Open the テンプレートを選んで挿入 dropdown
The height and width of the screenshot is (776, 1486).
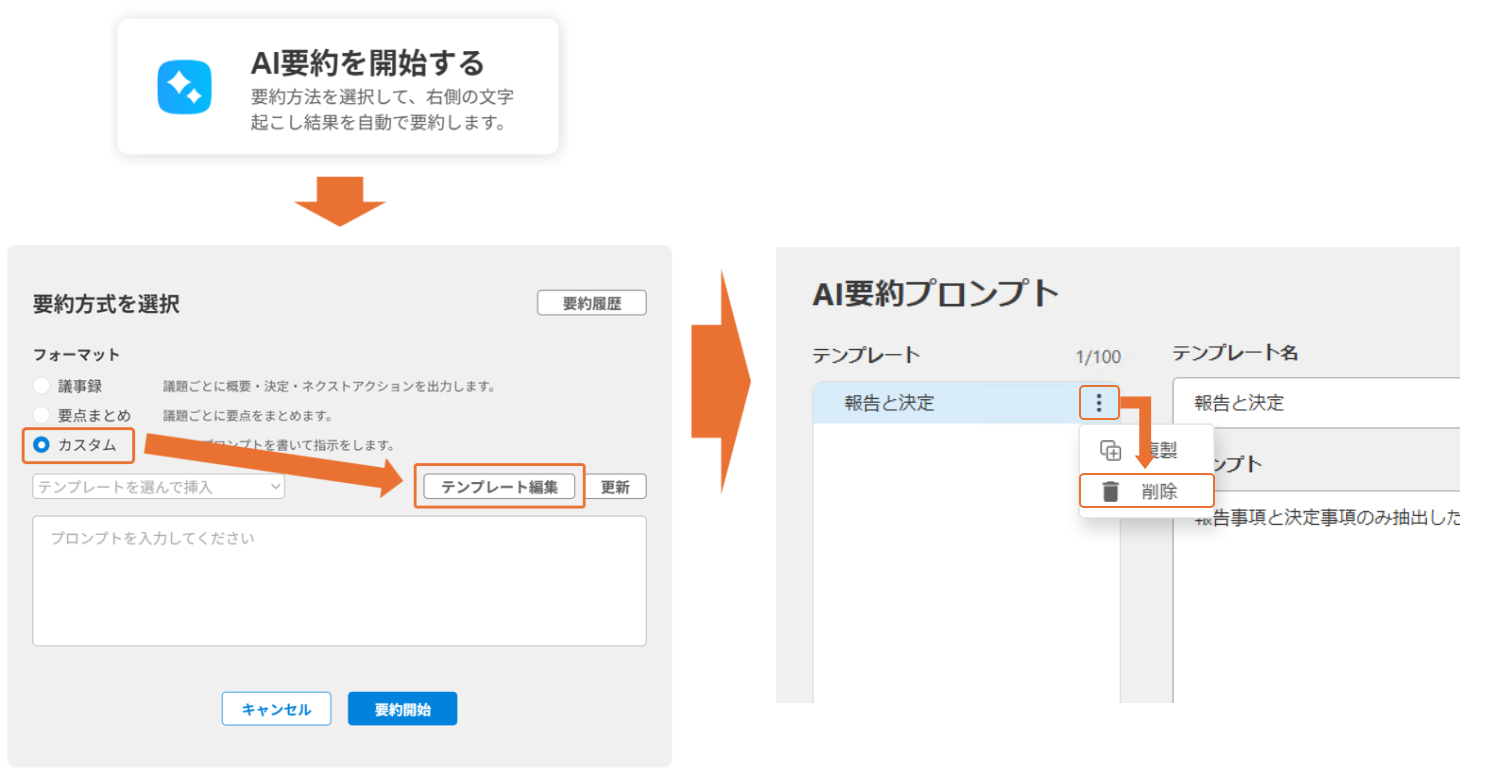pyautogui.click(x=159, y=487)
